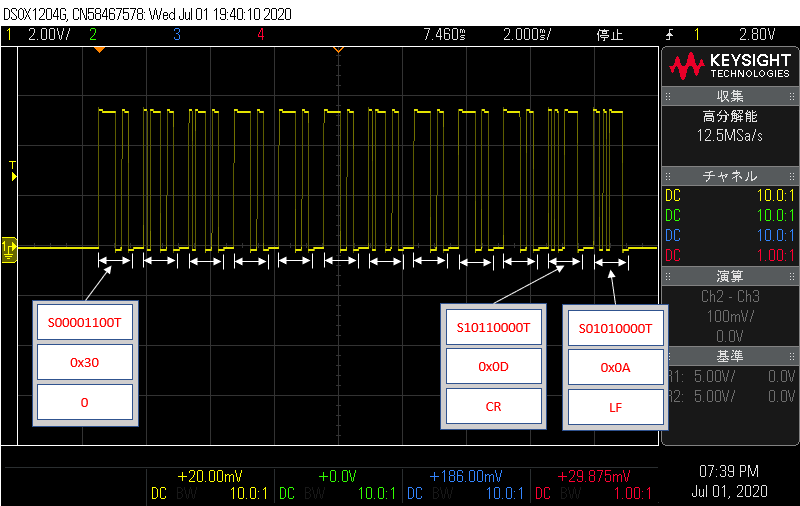The height and width of the screenshot is (506, 800).
Task: Click the 停止 stop status indicator
Action: tap(610, 34)
